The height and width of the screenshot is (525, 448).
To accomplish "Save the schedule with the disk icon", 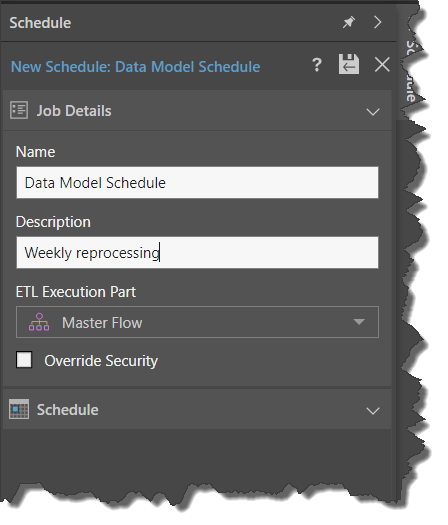I will 349,64.
